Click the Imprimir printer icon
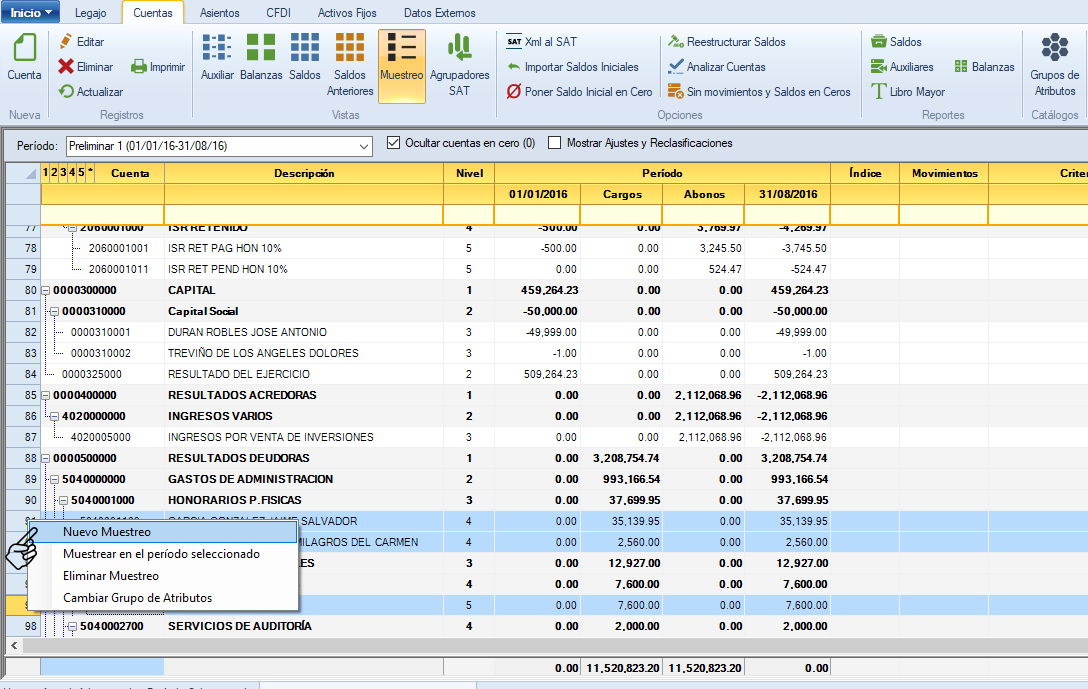1088x689 pixels. click(140, 67)
